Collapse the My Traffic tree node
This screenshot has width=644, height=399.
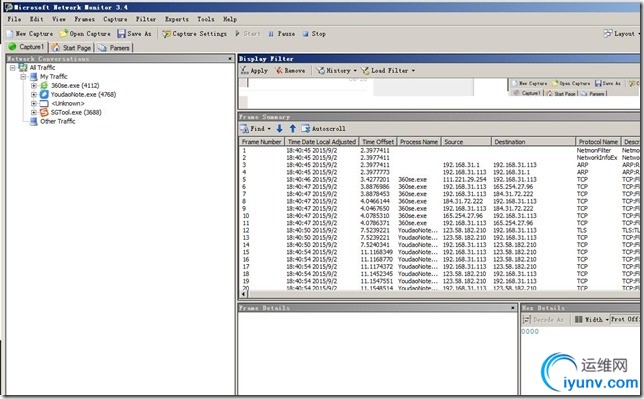coord(24,76)
